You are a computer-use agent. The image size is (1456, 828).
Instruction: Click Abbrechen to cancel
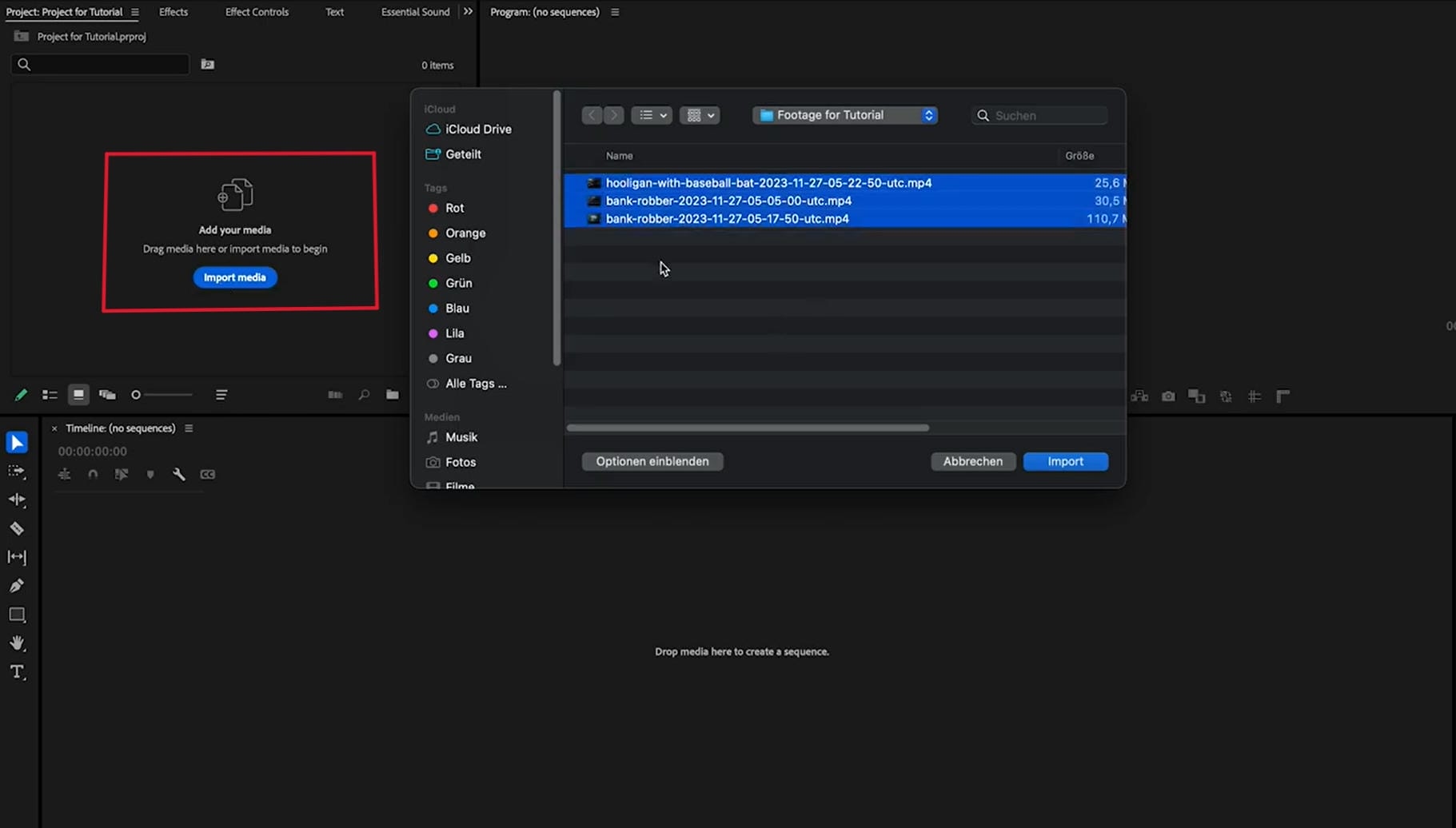coord(973,461)
